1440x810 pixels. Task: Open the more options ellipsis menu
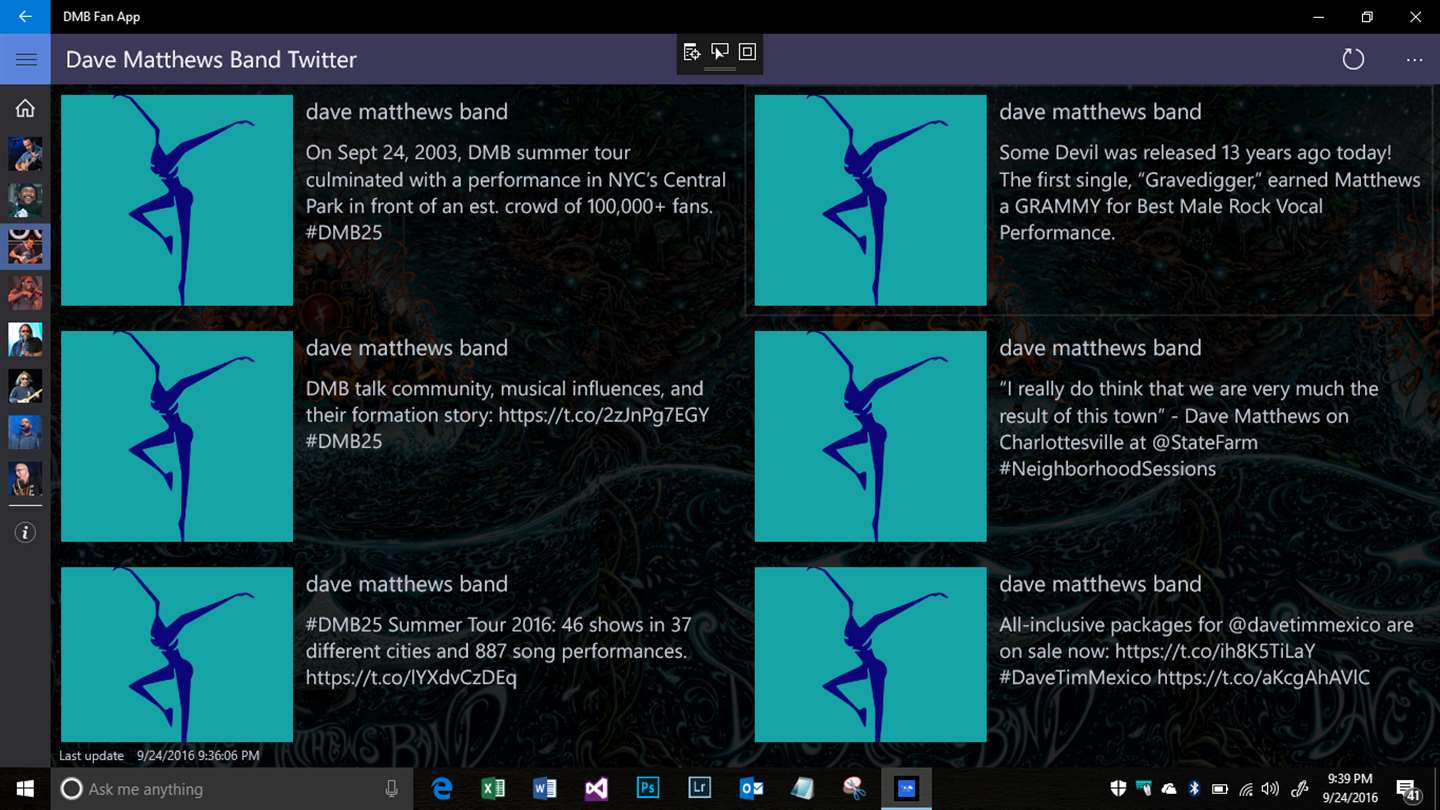pos(1414,60)
